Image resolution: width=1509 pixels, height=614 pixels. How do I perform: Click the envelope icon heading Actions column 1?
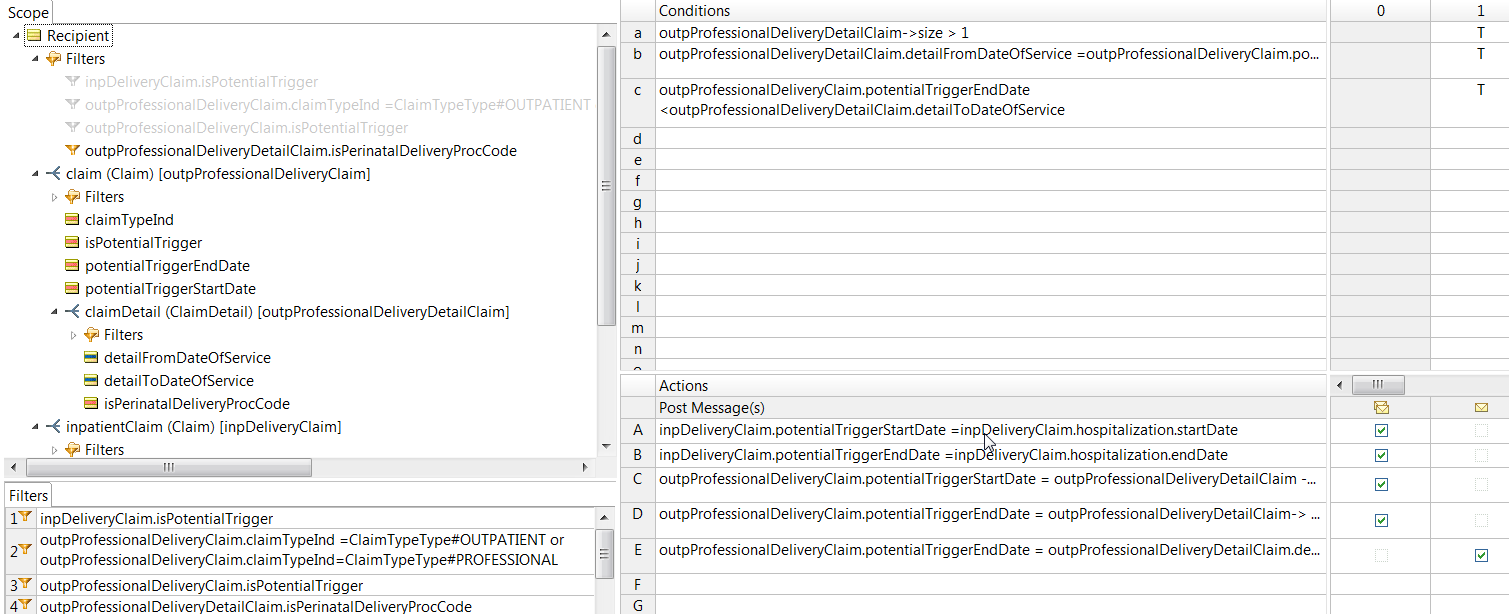(1481, 408)
